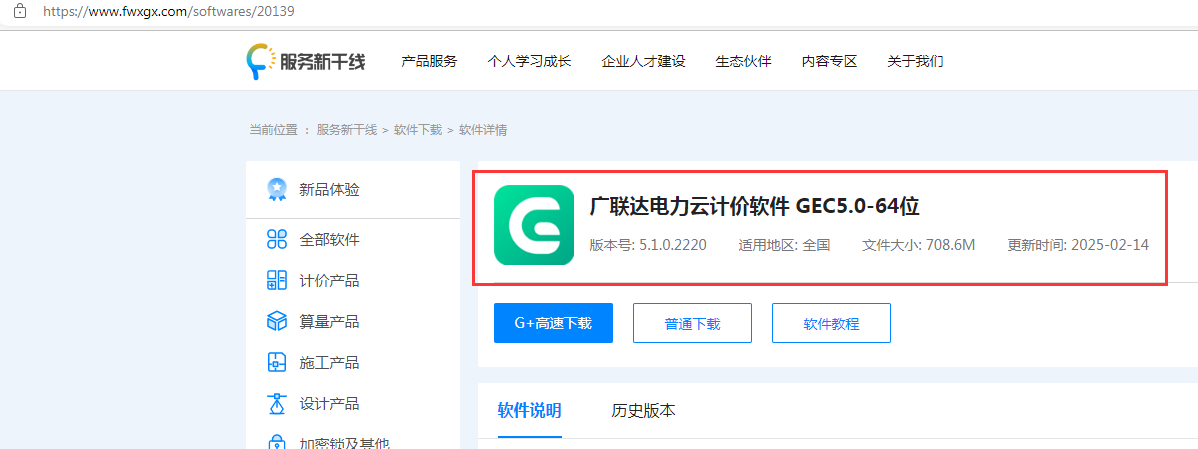Click the 新品体验 medal icon

click(x=277, y=189)
